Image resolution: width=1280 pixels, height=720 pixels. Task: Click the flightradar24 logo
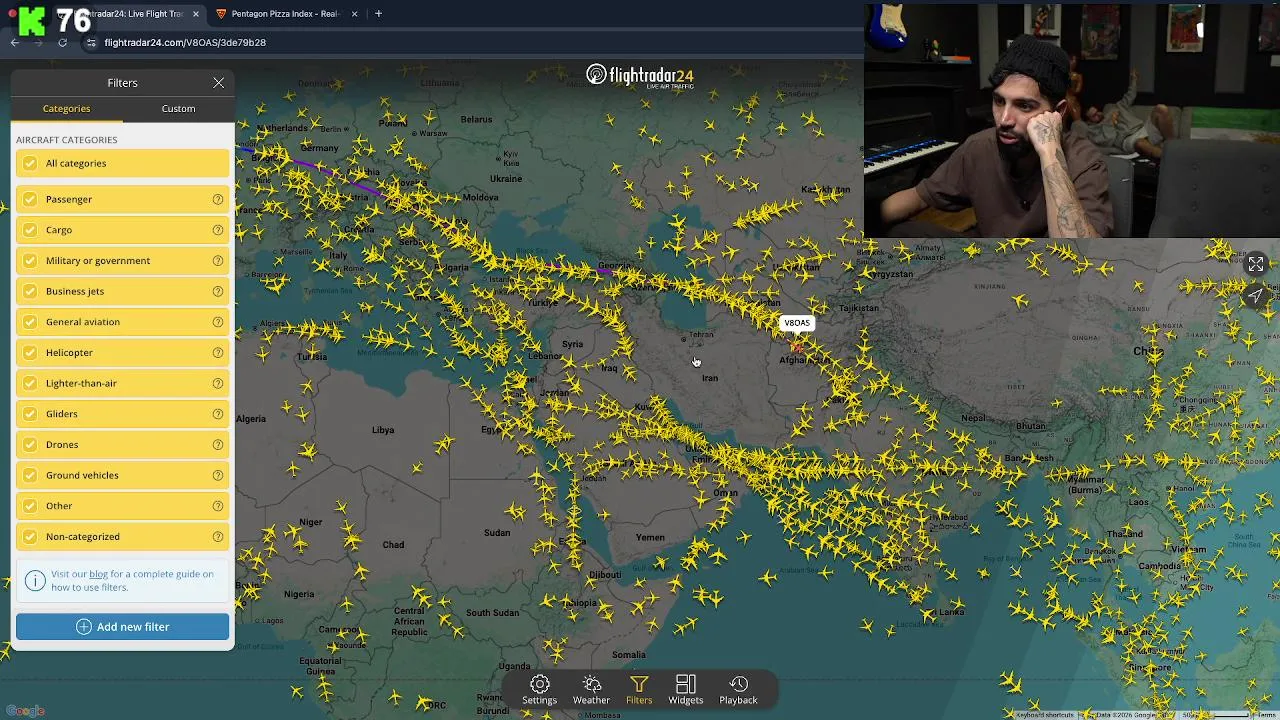click(x=640, y=76)
